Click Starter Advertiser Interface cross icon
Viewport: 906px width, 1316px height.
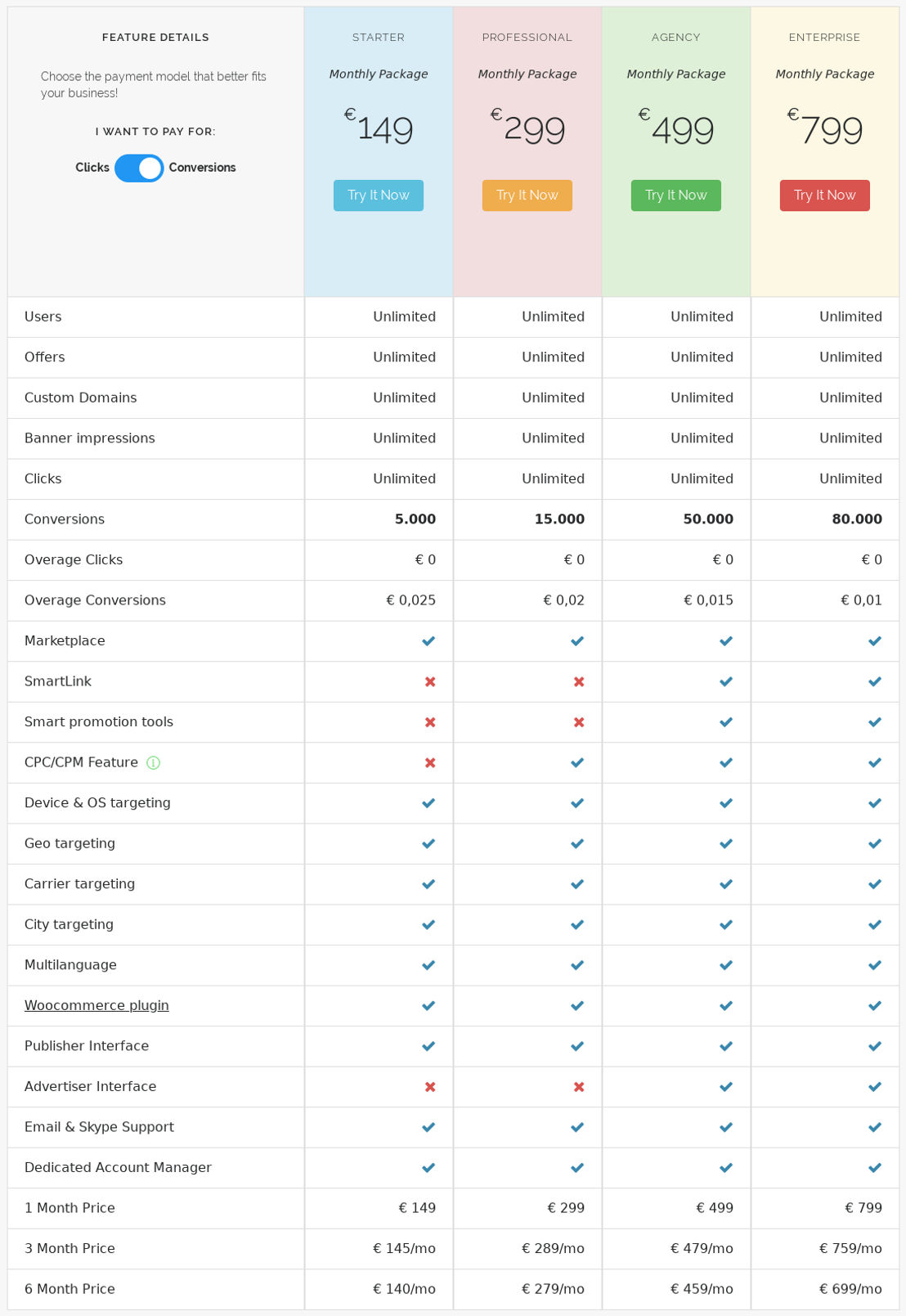tap(430, 1087)
